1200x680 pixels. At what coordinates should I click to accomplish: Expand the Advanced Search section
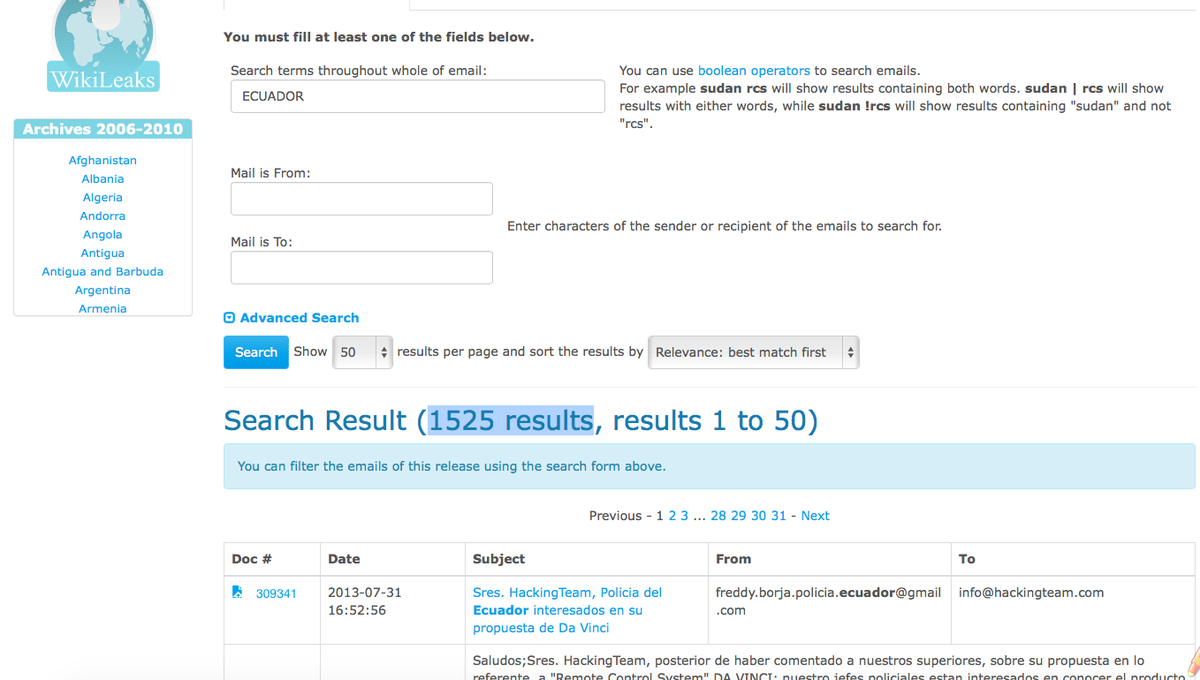[291, 318]
